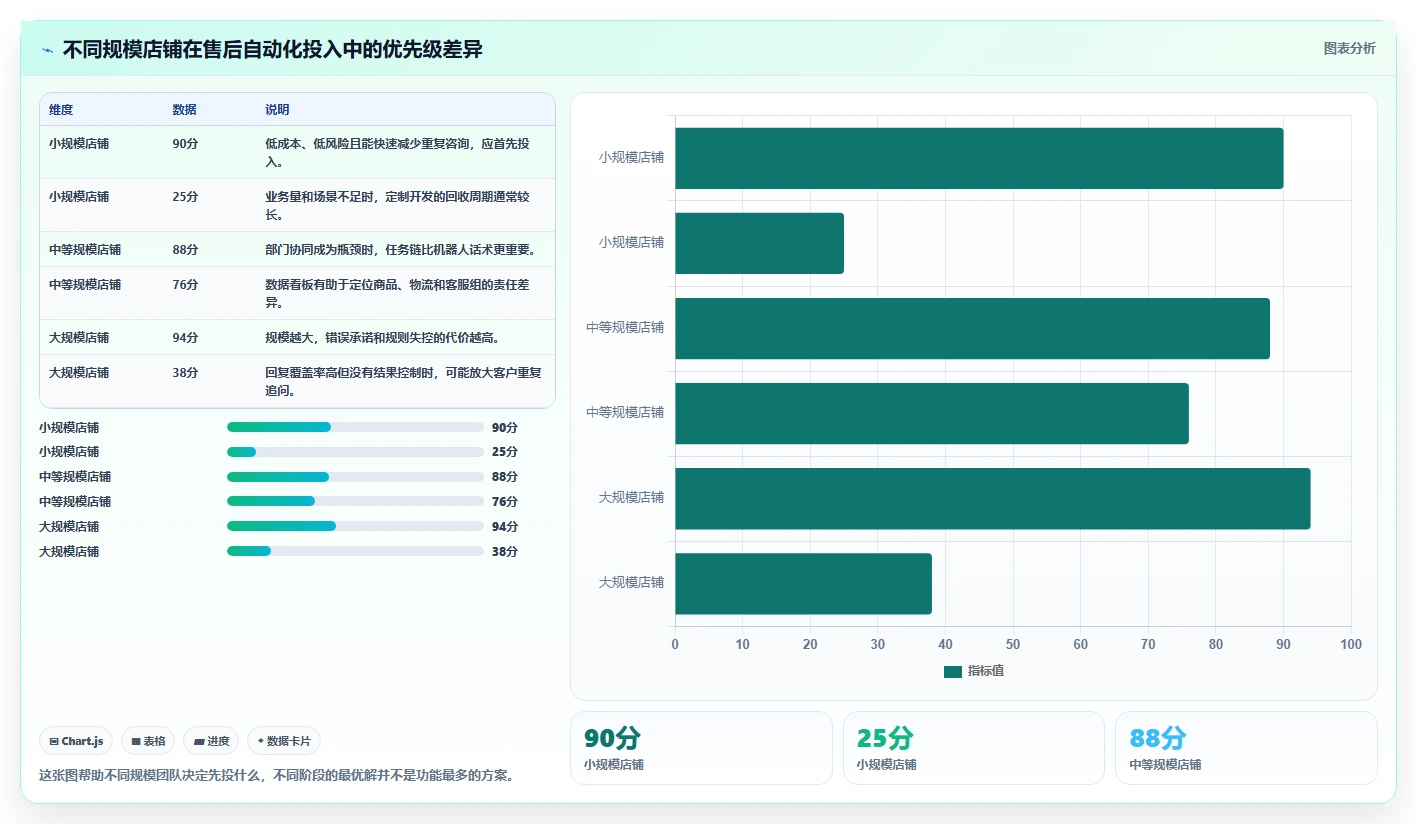Click the 38分 cell in the table
Screen dimensions: 1417x824
click(x=185, y=372)
